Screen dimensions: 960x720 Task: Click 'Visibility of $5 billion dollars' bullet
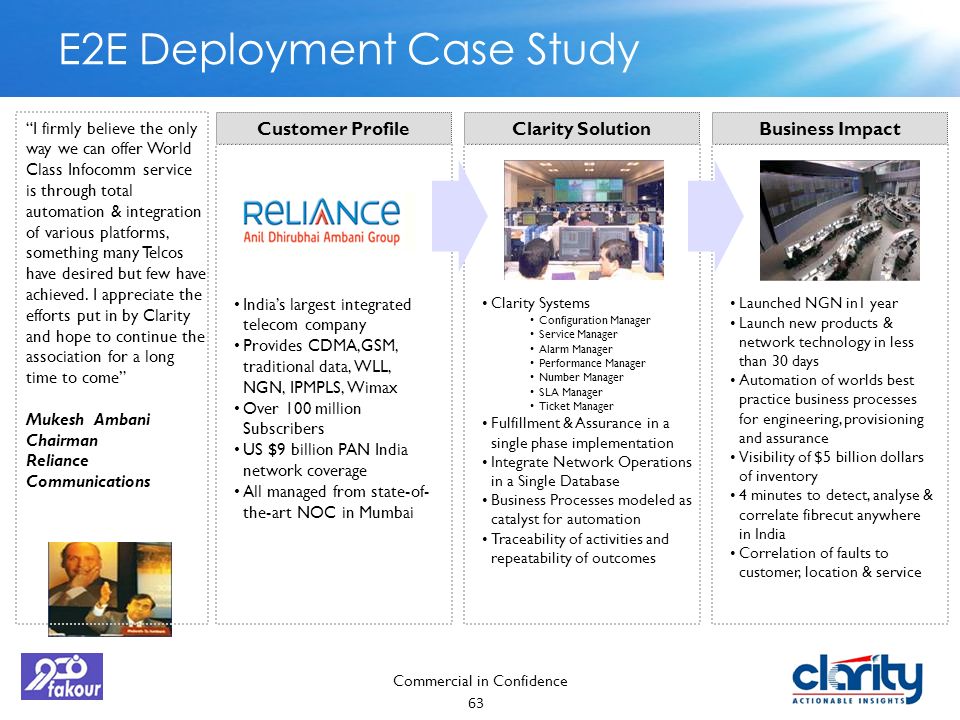pos(827,467)
